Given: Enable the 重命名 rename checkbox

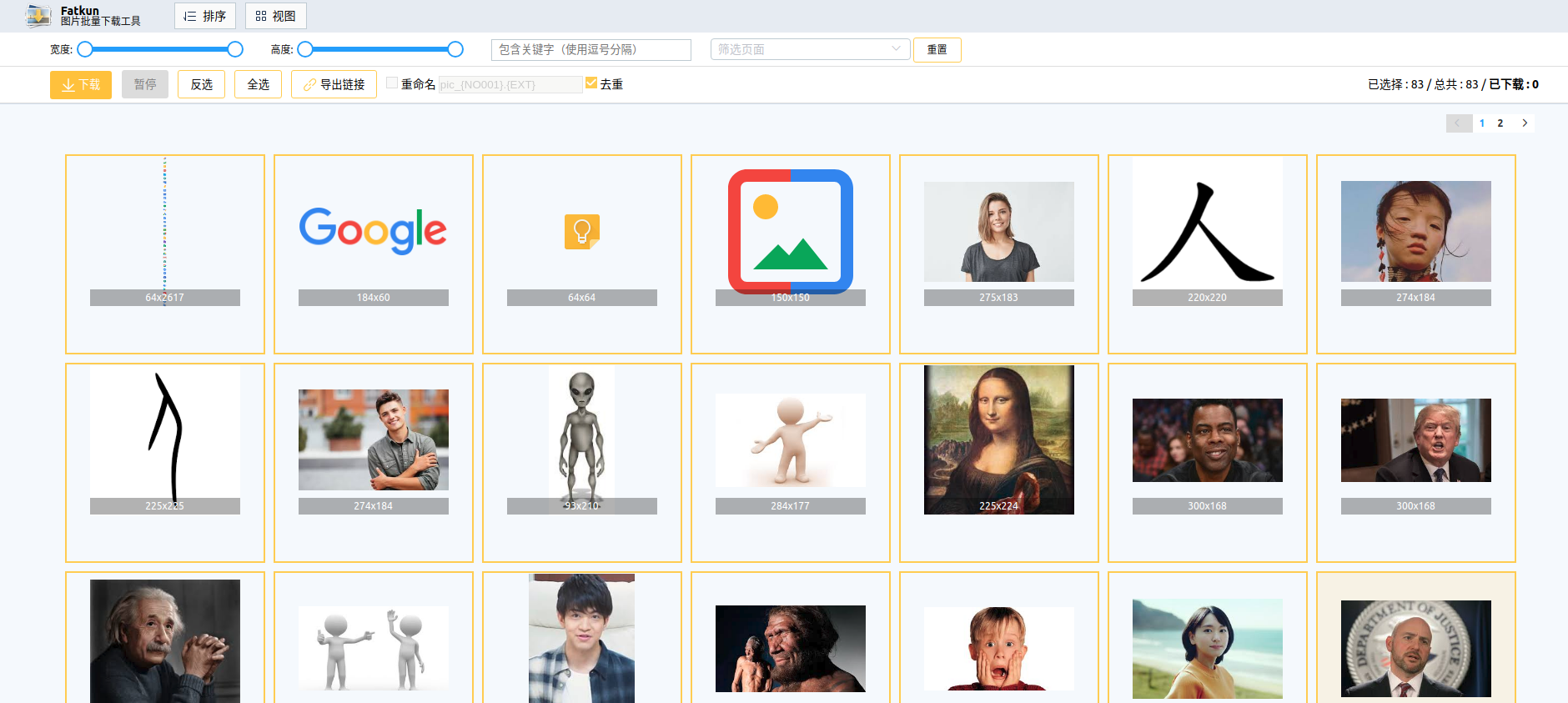Looking at the screenshot, I should [392, 83].
